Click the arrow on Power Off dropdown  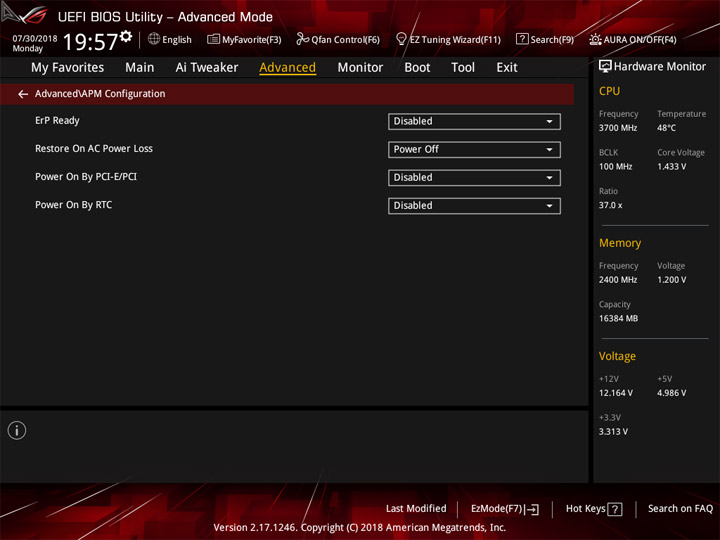(x=549, y=150)
